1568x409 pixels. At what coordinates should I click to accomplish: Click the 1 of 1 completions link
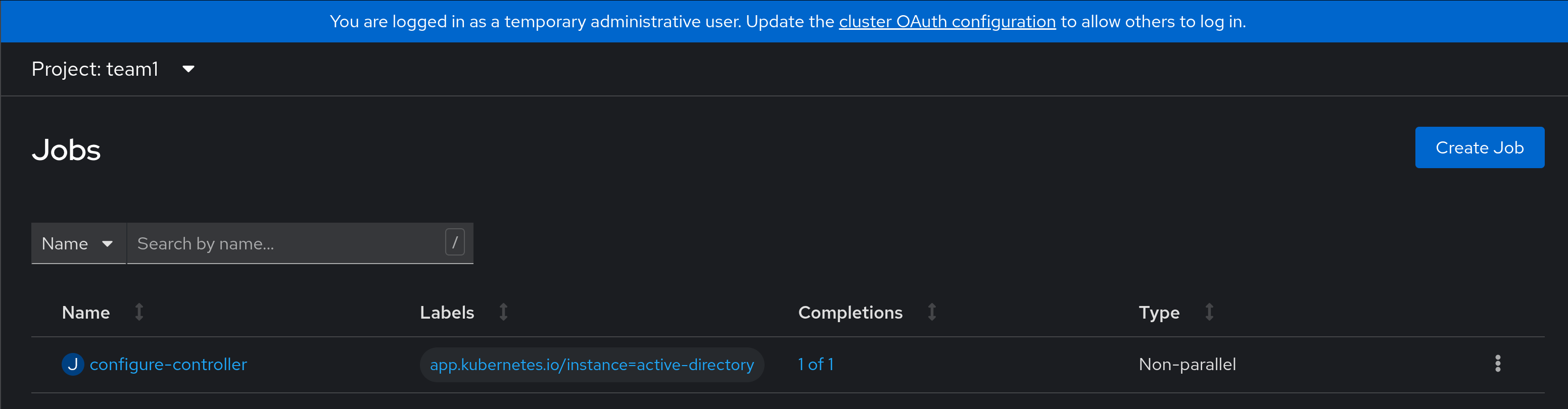click(816, 365)
